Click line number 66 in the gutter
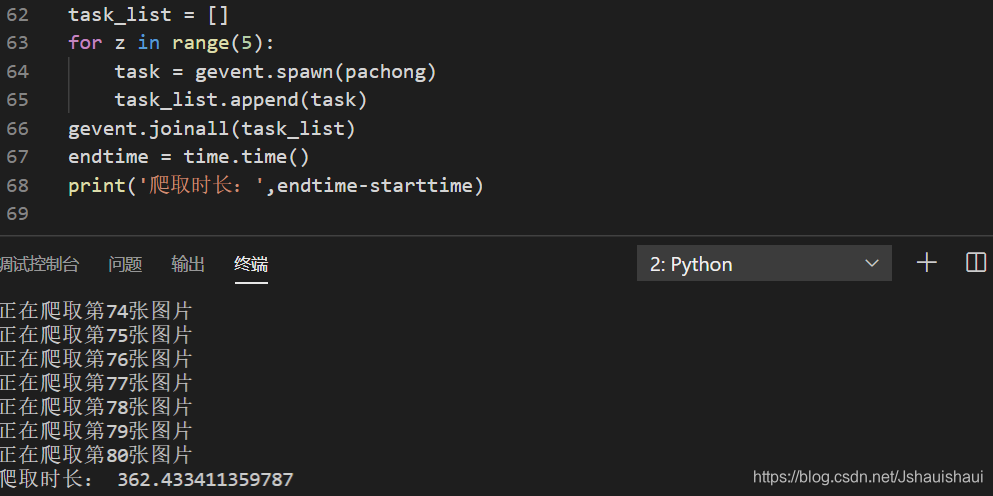 pos(17,129)
